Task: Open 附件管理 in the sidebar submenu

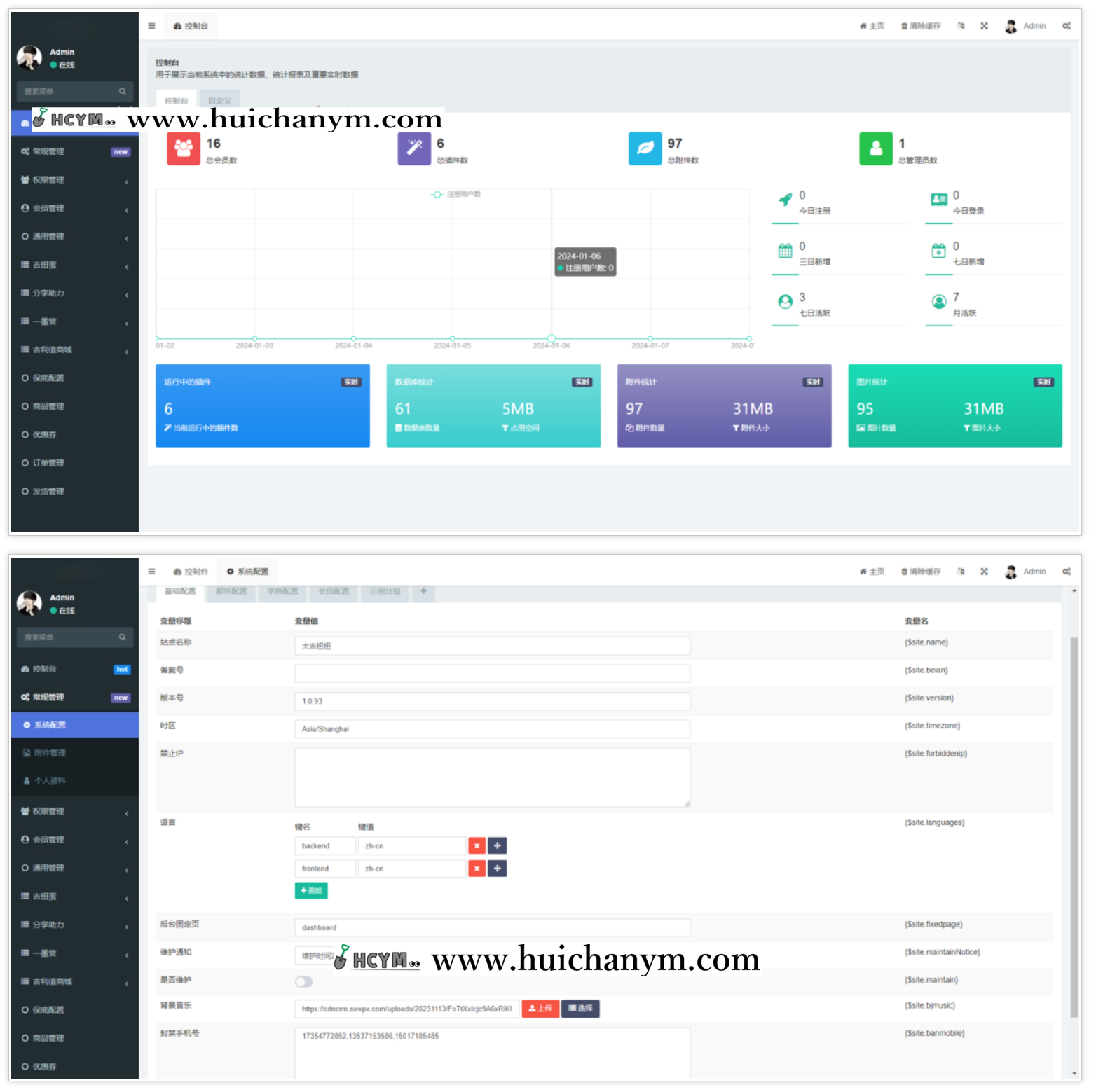Action: (x=50, y=753)
